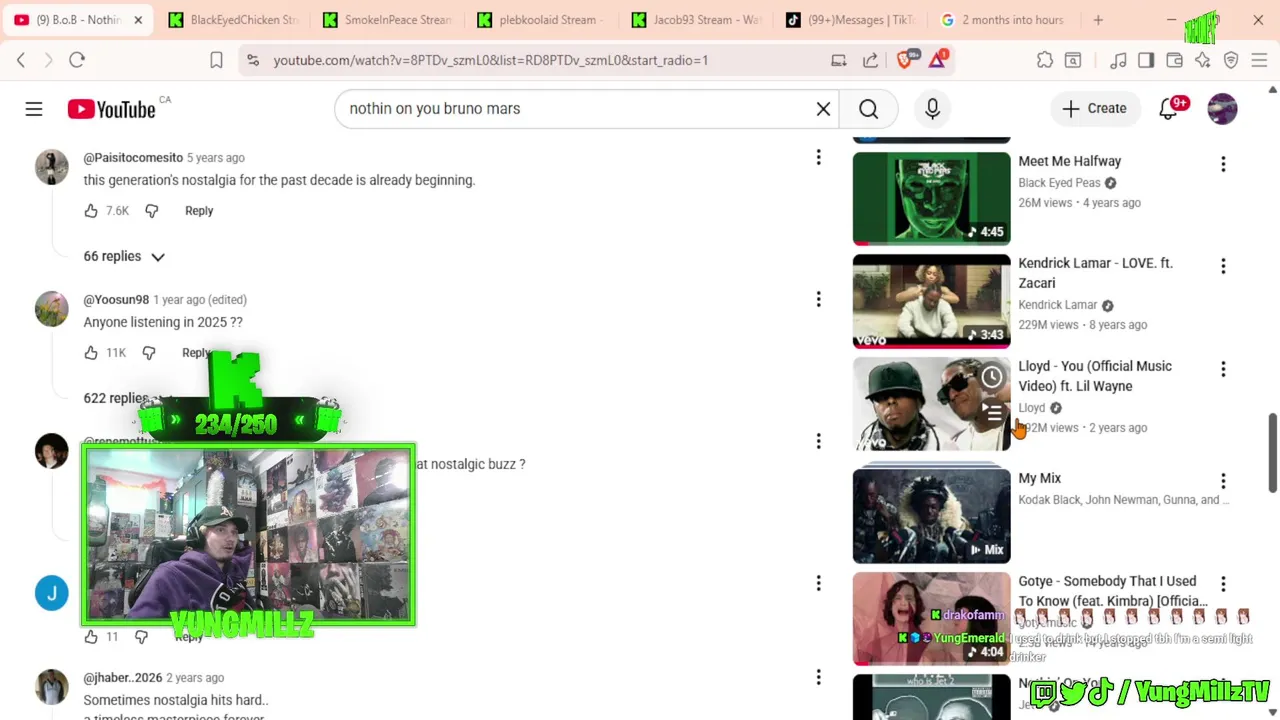The width and height of the screenshot is (1280, 720).
Task: Go to YouTube home via logo
Action: [x=111, y=109]
